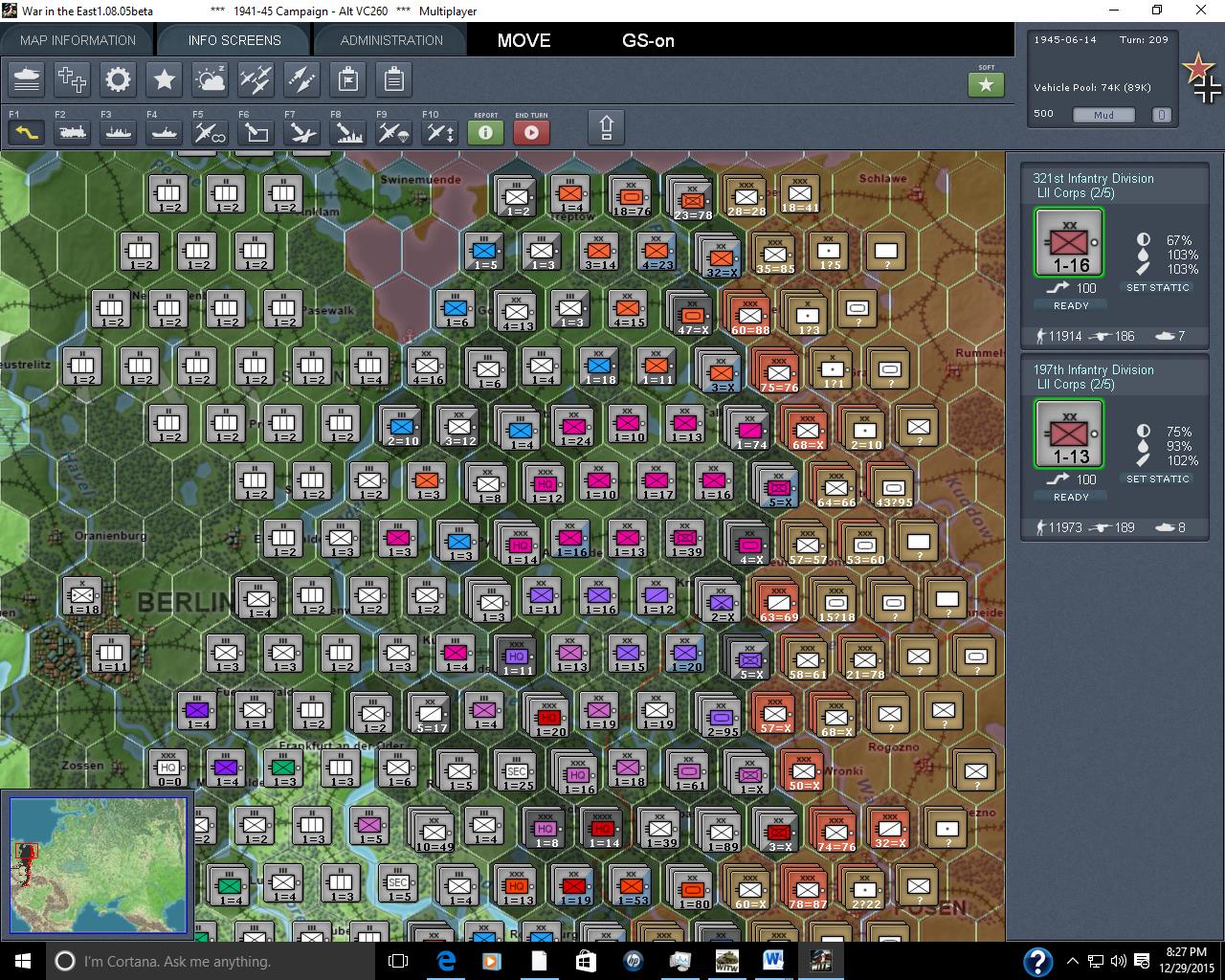Open the ADMINISTRATION tab

click(391, 40)
